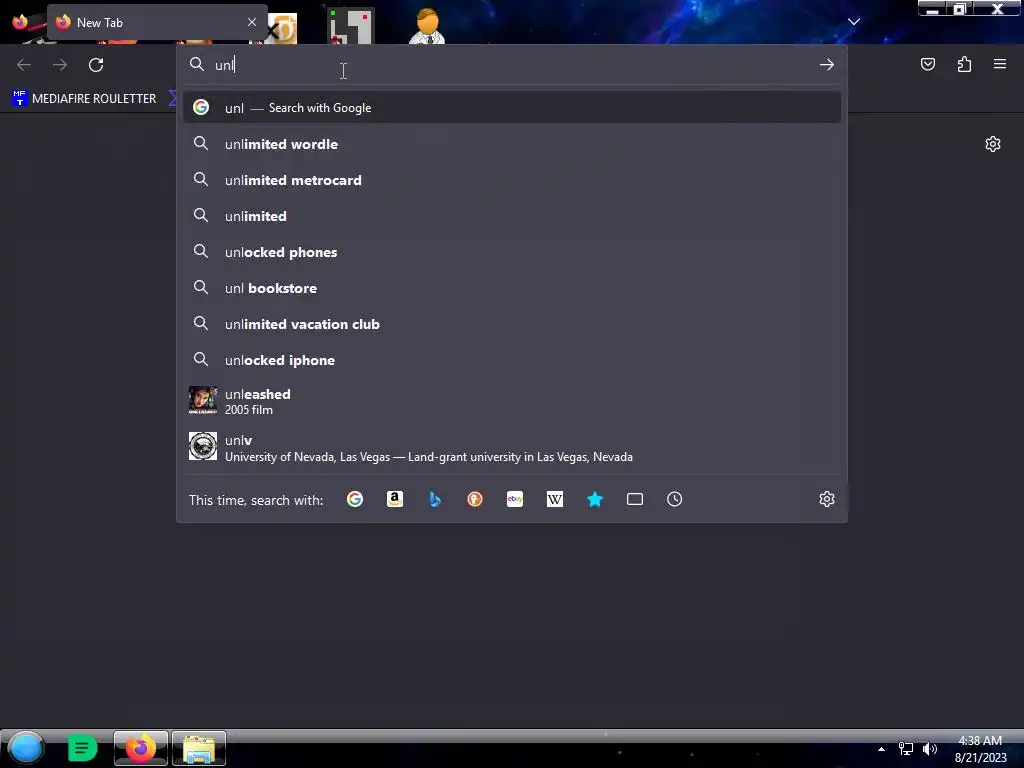1024x768 pixels.
Task: Choose 'unleashed 2005 film' result
Action: [512, 401]
